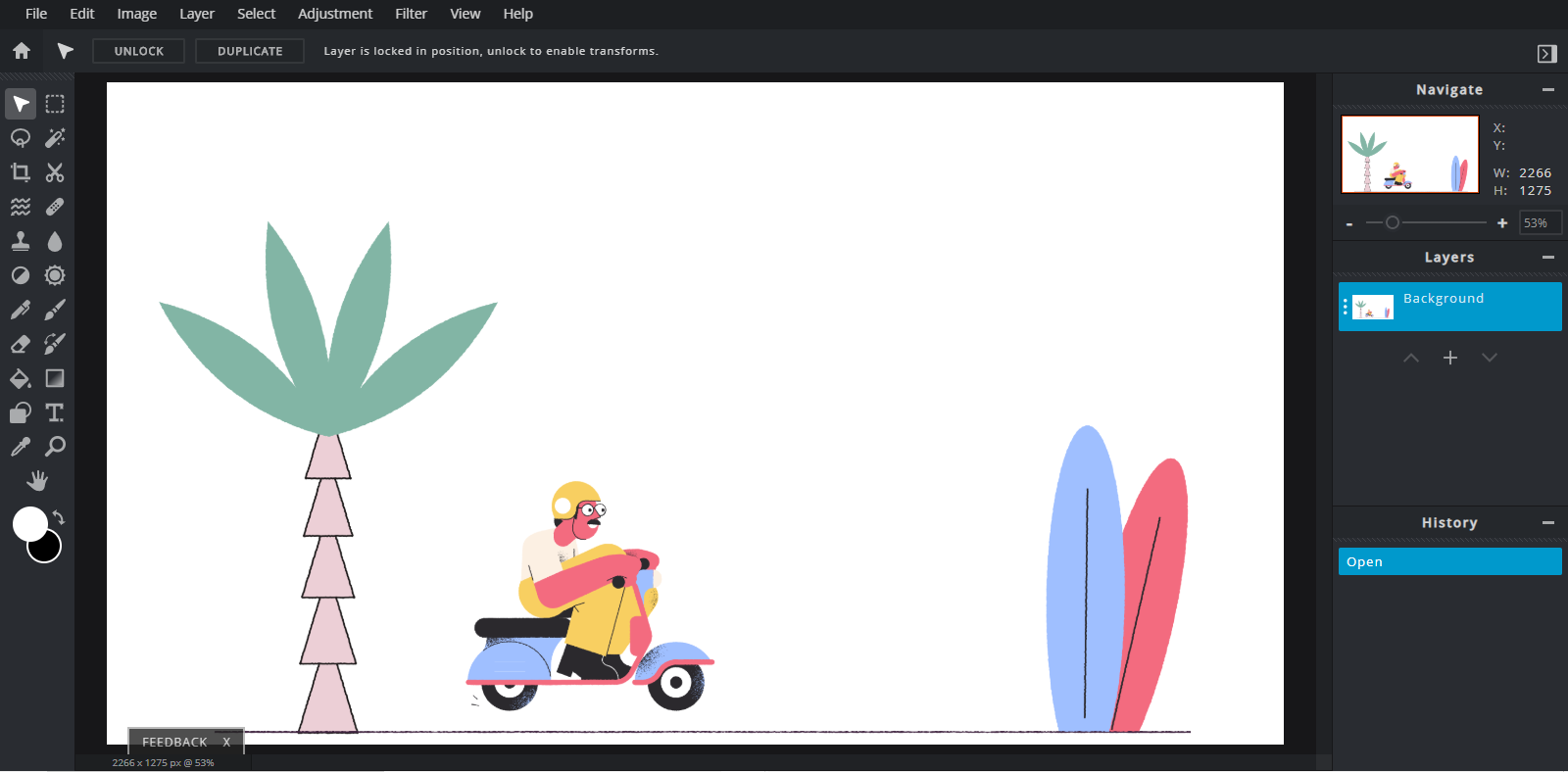Image resolution: width=1568 pixels, height=772 pixels.
Task: Click the Duplicate button
Action: pyautogui.click(x=250, y=51)
